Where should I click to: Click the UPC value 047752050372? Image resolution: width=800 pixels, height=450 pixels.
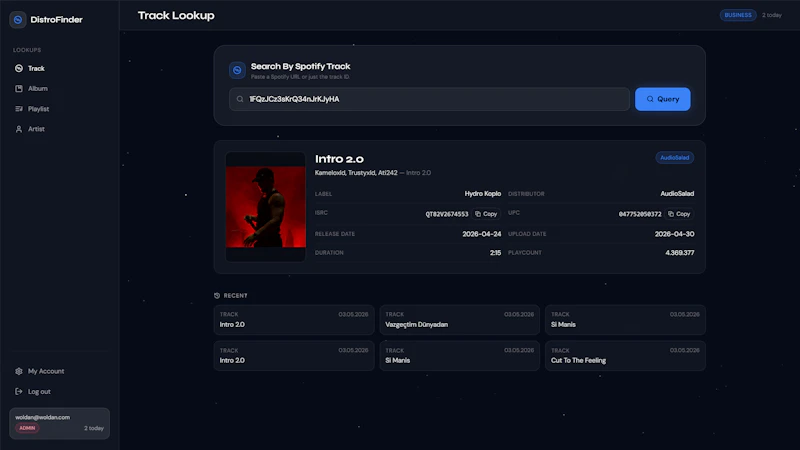point(640,214)
